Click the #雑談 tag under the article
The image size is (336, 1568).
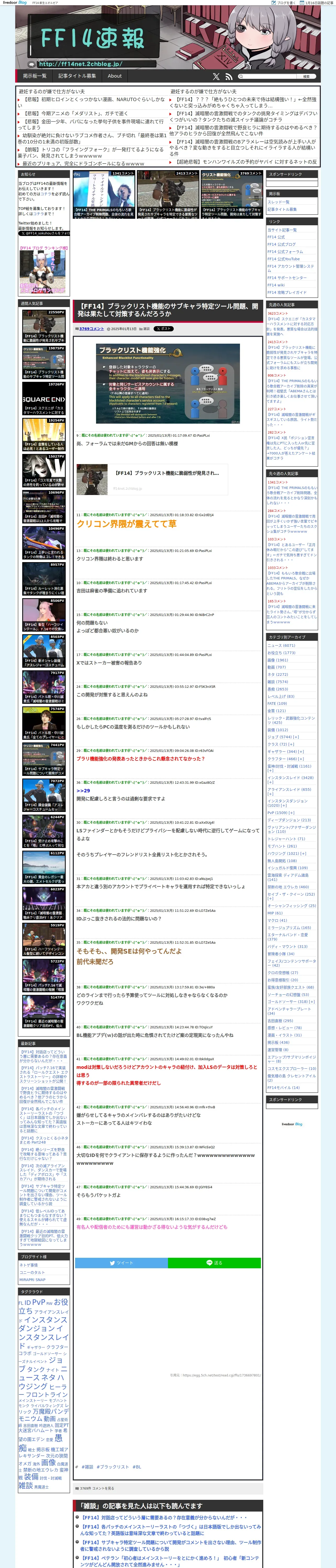pos(87,1467)
